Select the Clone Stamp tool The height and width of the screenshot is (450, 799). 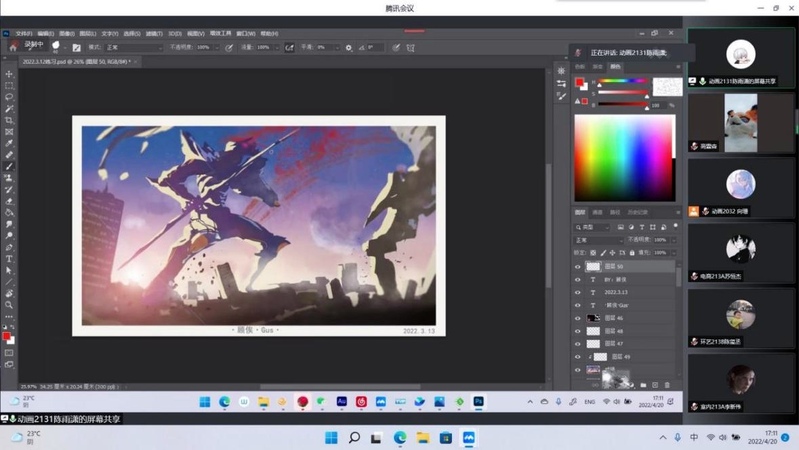(x=9, y=178)
